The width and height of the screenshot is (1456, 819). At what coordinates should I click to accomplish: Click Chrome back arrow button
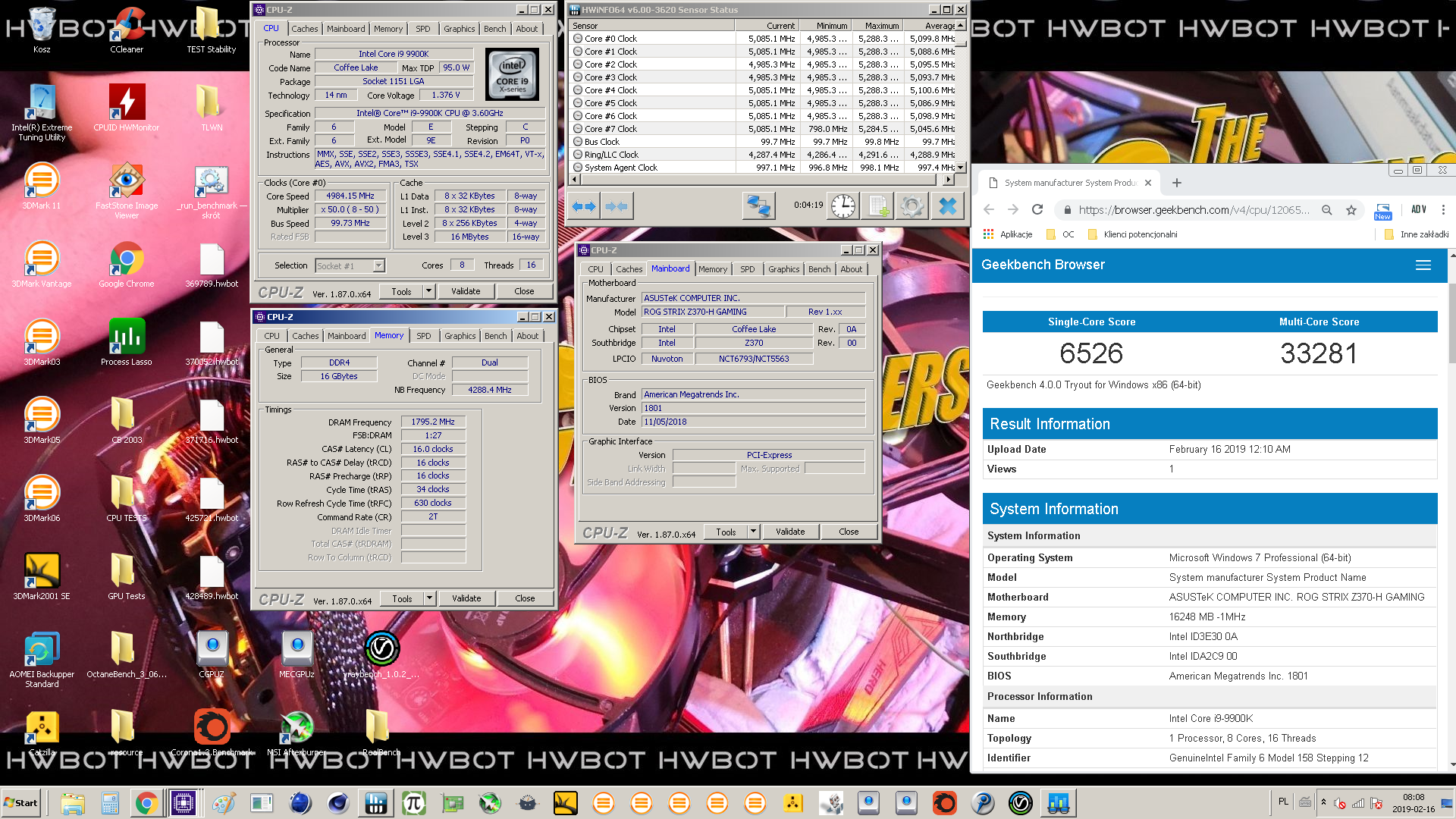pos(989,210)
